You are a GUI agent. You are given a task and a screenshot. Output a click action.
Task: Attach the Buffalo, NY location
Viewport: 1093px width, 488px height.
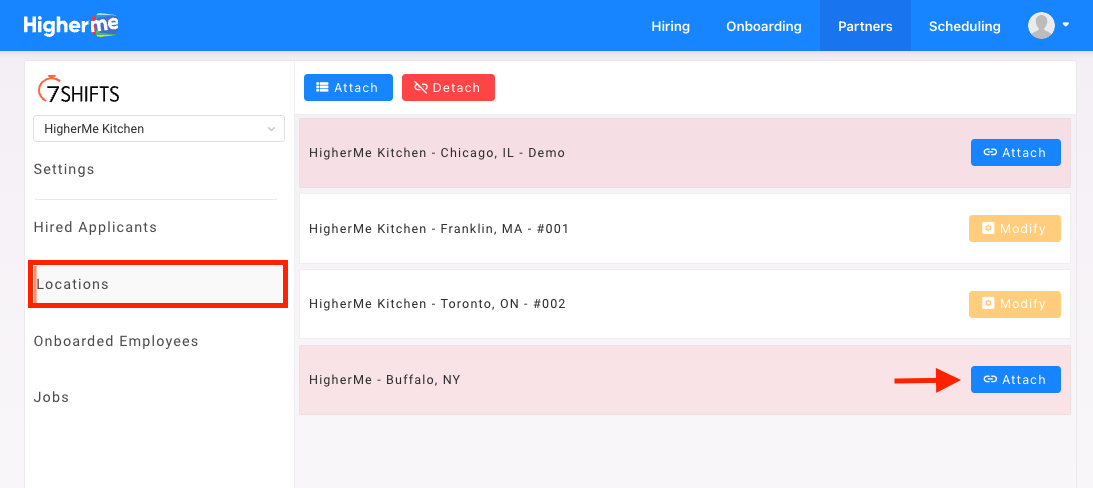(1015, 380)
